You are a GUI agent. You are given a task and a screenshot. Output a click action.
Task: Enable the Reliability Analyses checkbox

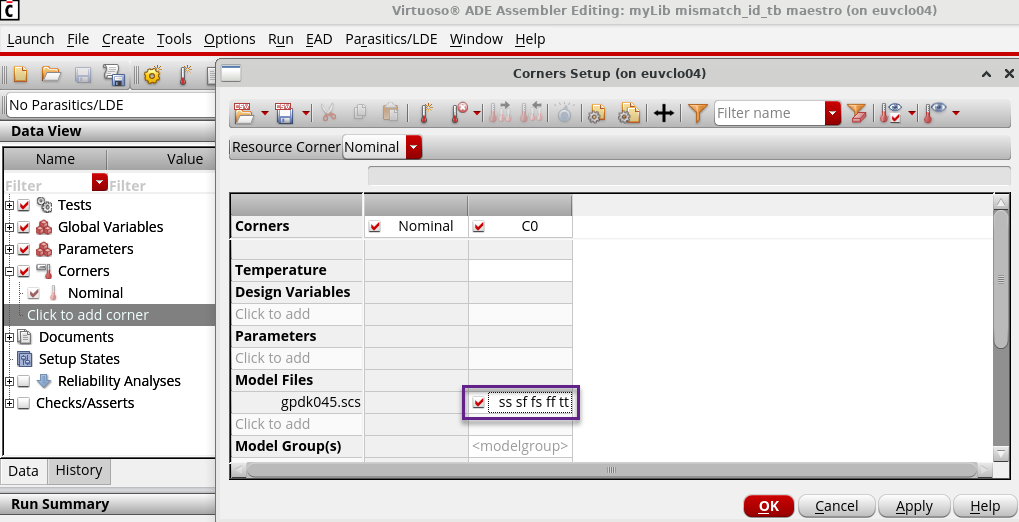click(24, 381)
